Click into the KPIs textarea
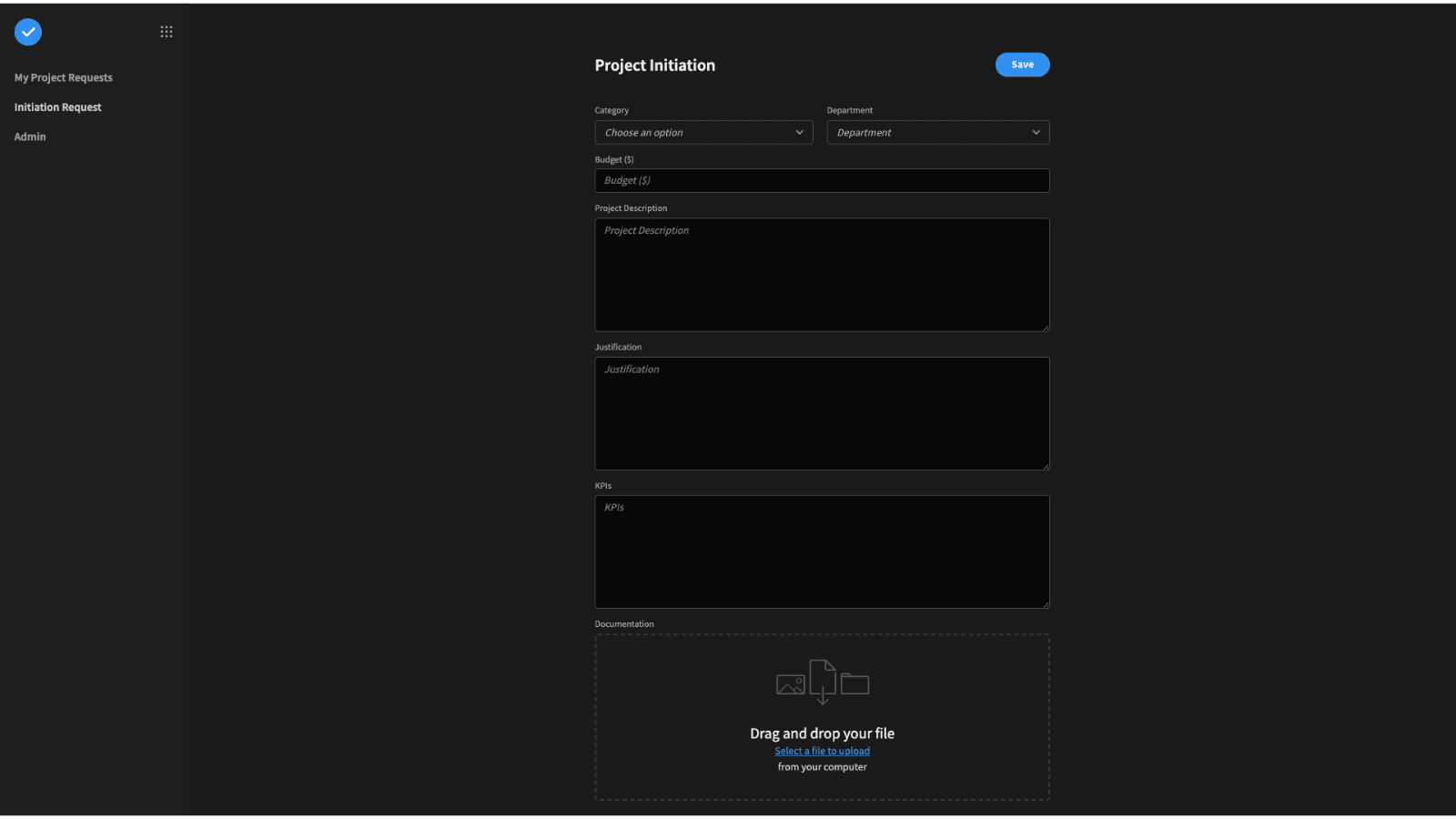The image size is (1456, 819). (x=822, y=552)
